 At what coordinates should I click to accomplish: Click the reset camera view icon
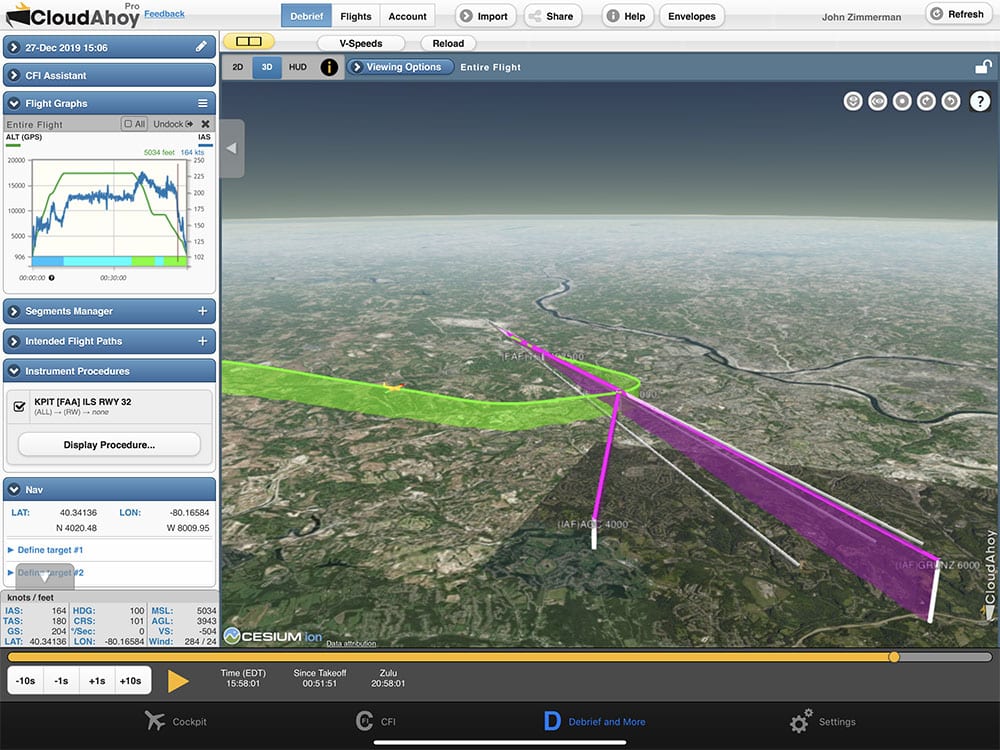click(x=902, y=101)
